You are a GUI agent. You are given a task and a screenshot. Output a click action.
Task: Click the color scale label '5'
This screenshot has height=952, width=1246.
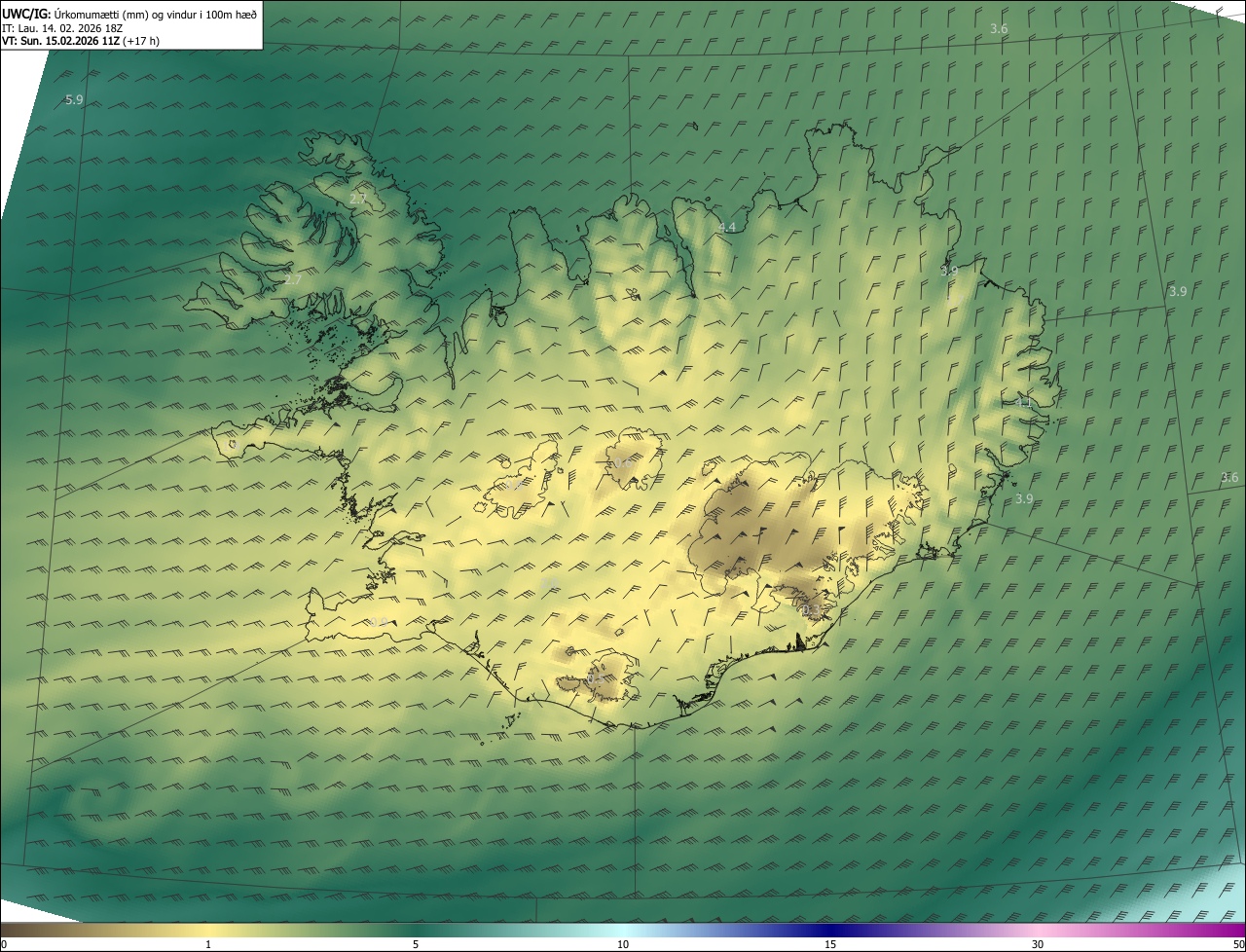(416, 945)
